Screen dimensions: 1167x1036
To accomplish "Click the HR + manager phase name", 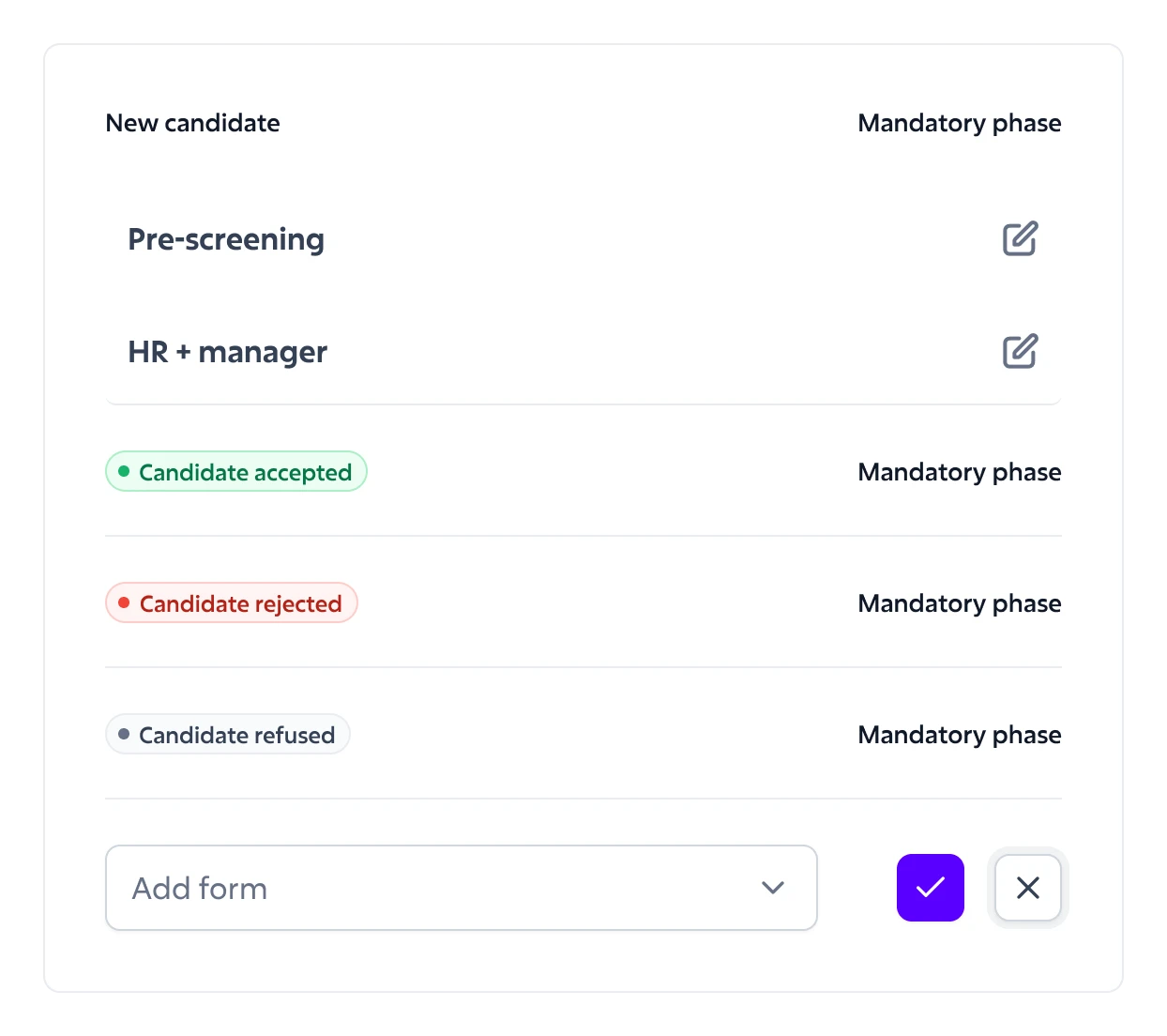I will tap(227, 352).
